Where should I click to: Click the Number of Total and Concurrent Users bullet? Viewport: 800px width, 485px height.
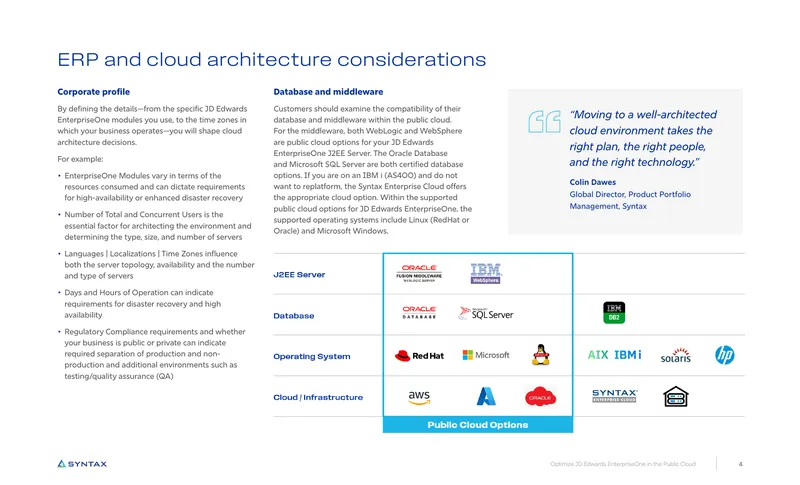[x=155, y=225]
